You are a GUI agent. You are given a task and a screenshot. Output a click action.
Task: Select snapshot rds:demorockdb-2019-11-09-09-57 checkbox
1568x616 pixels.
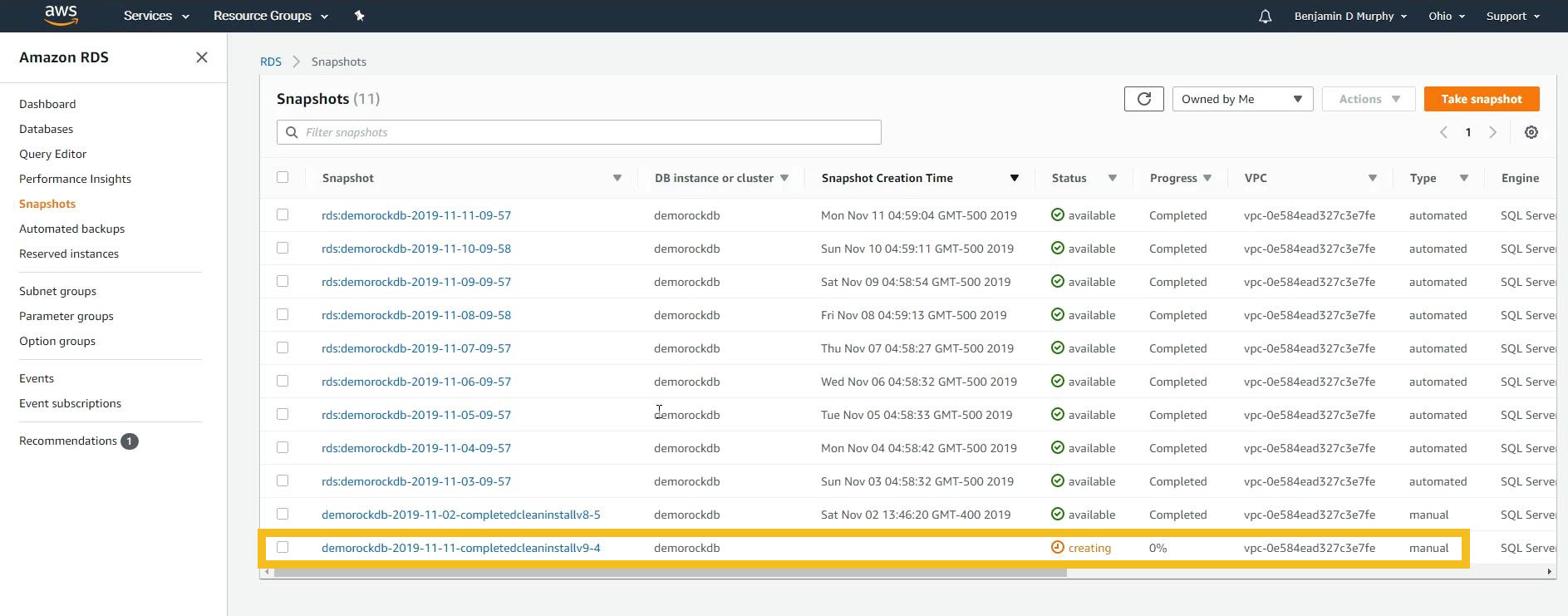coord(283,281)
